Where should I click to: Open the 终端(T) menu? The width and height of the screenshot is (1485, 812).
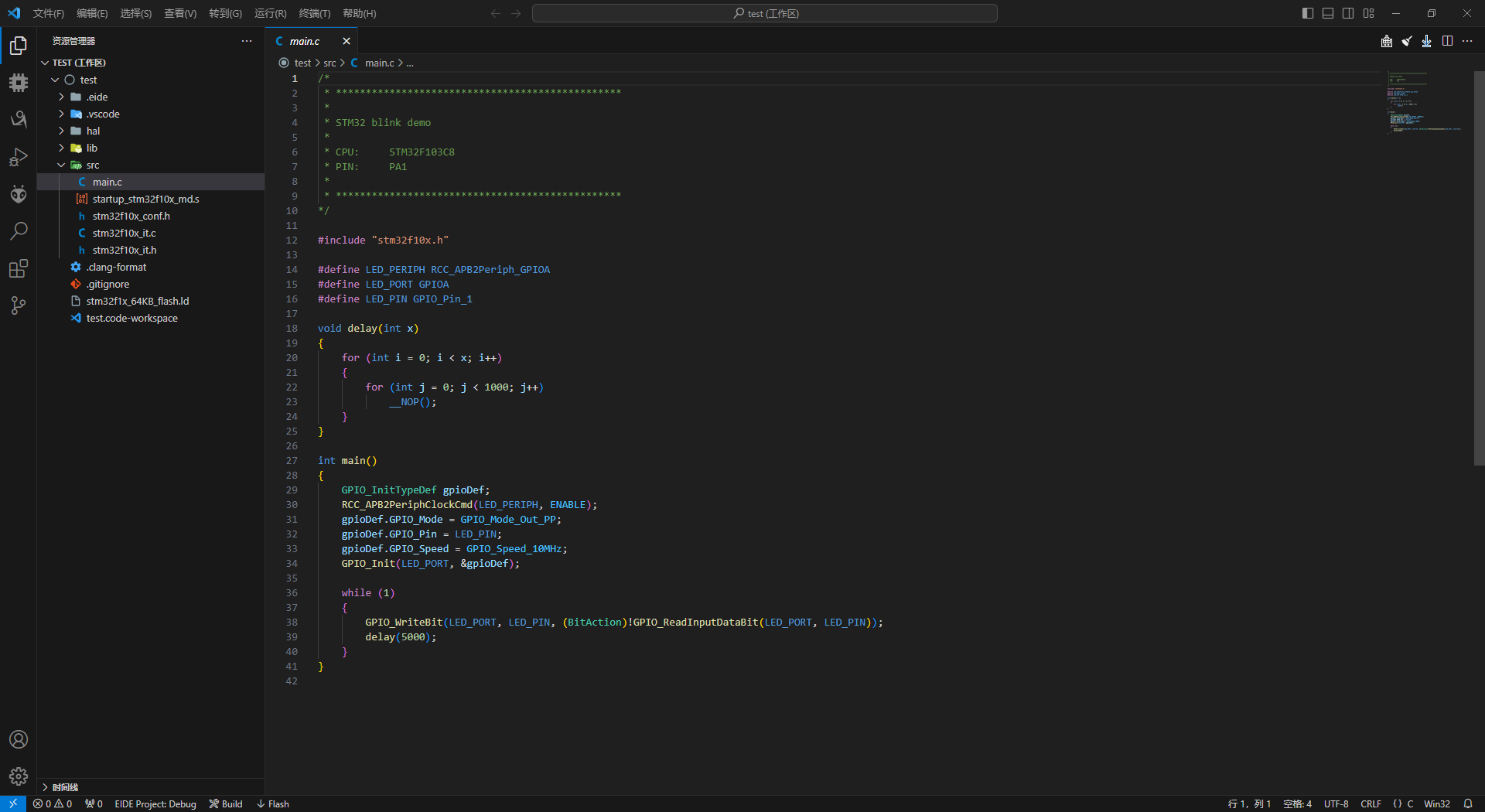(314, 13)
